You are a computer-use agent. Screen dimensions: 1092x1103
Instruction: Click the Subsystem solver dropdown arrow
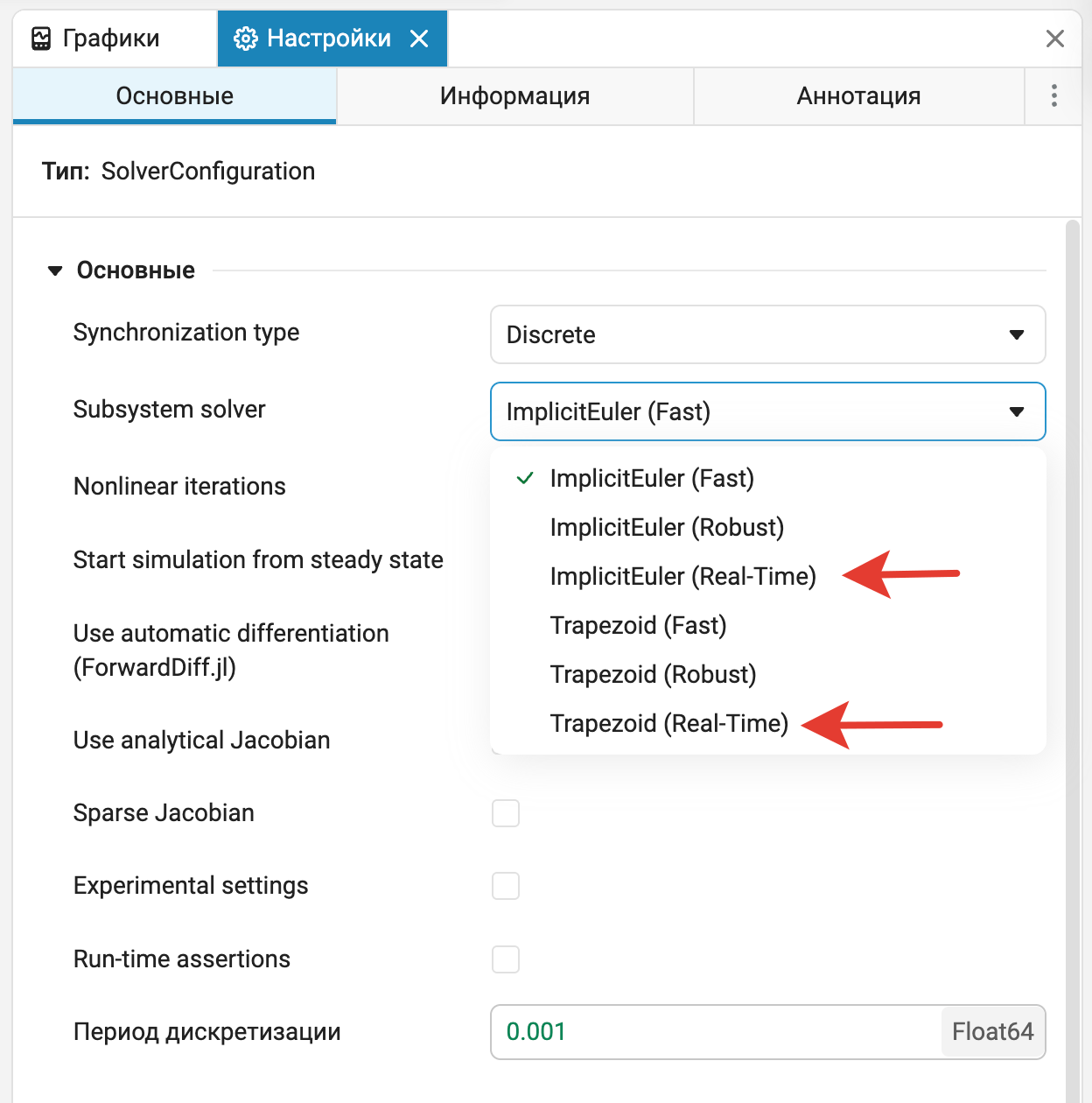click(1016, 411)
